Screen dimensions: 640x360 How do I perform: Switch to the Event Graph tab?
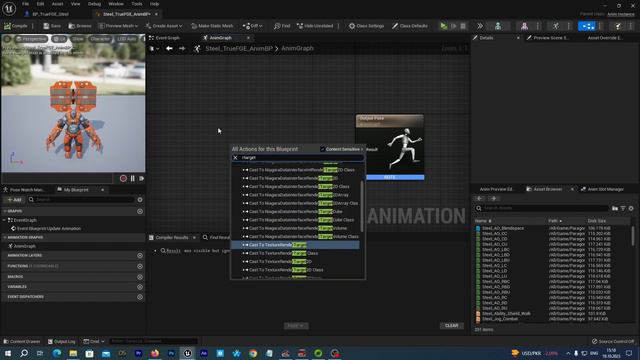click(x=164, y=38)
